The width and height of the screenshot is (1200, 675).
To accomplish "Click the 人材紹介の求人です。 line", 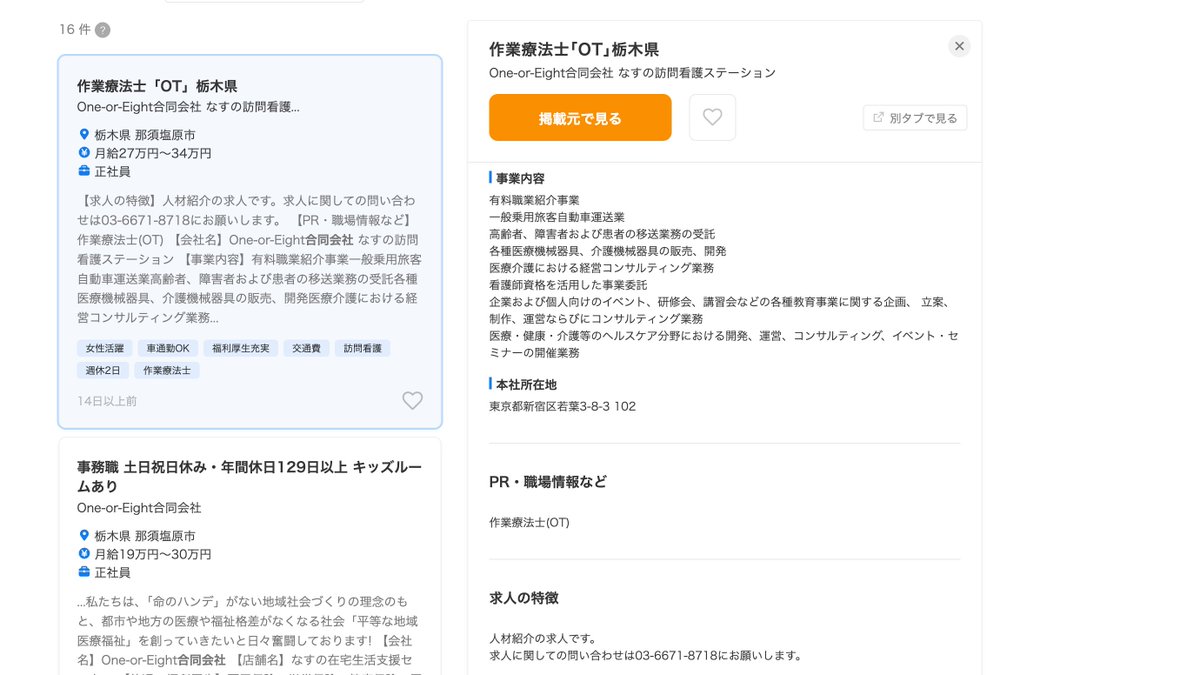I will pyautogui.click(x=543, y=638).
